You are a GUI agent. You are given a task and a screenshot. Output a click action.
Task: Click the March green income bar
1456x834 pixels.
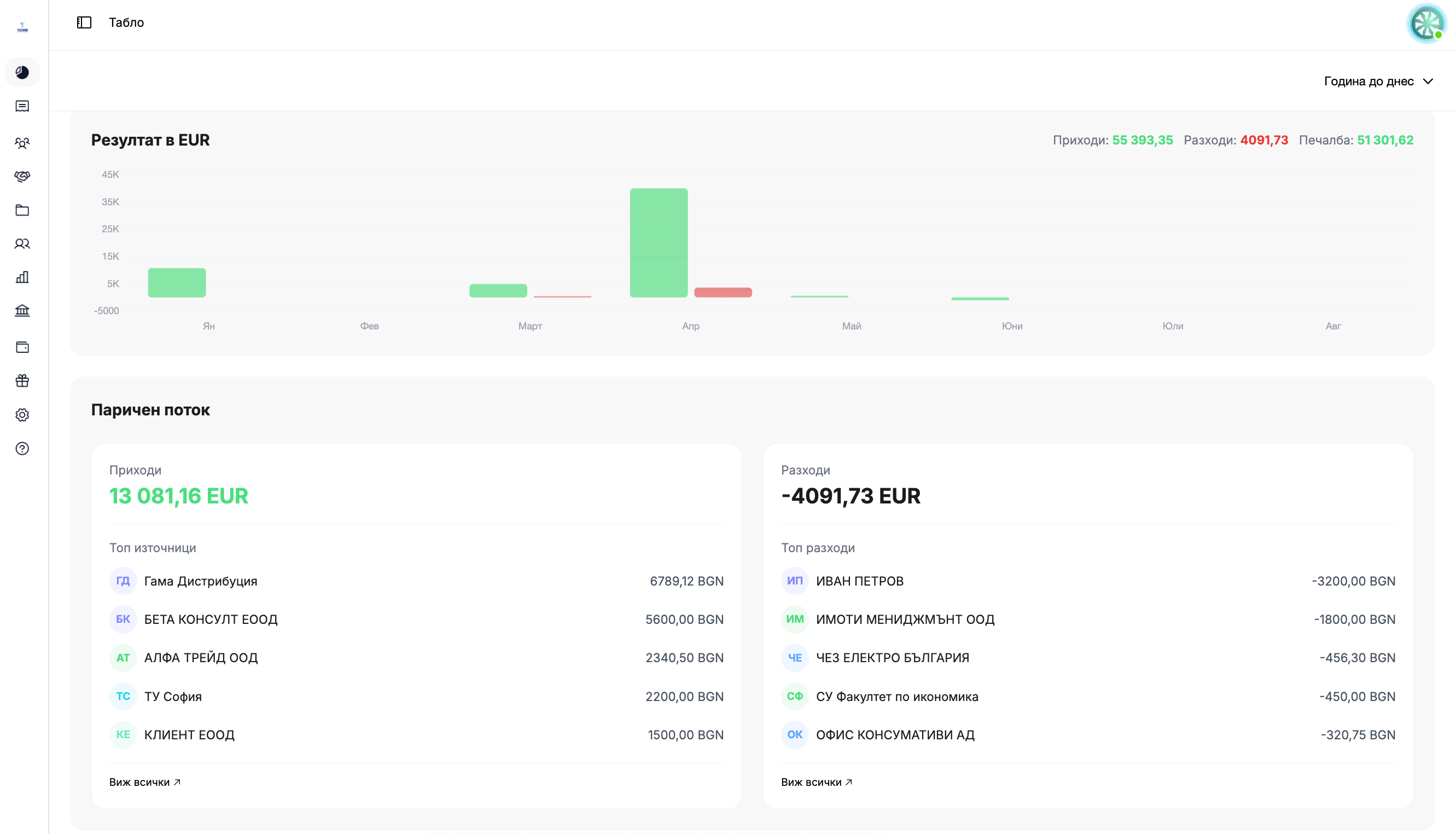tap(498, 291)
